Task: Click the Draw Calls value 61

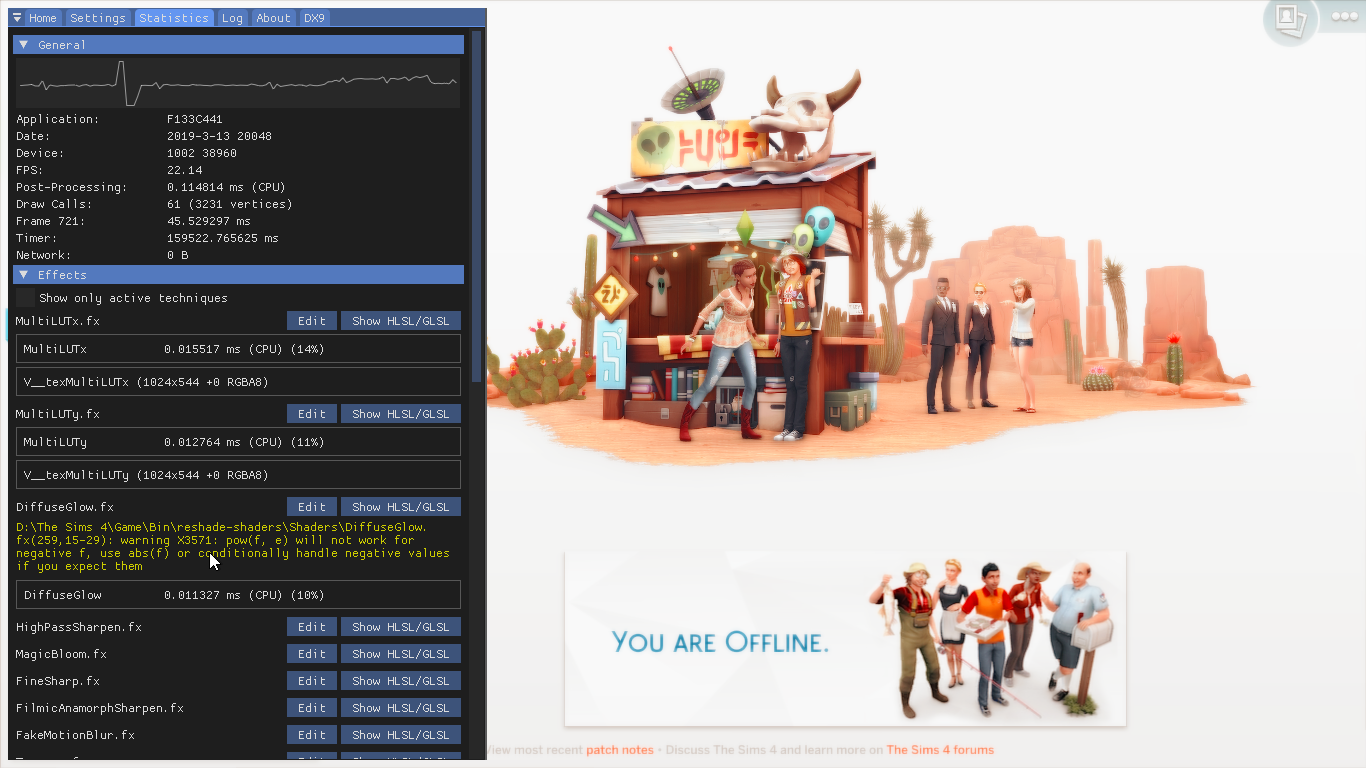Action: click(x=230, y=204)
